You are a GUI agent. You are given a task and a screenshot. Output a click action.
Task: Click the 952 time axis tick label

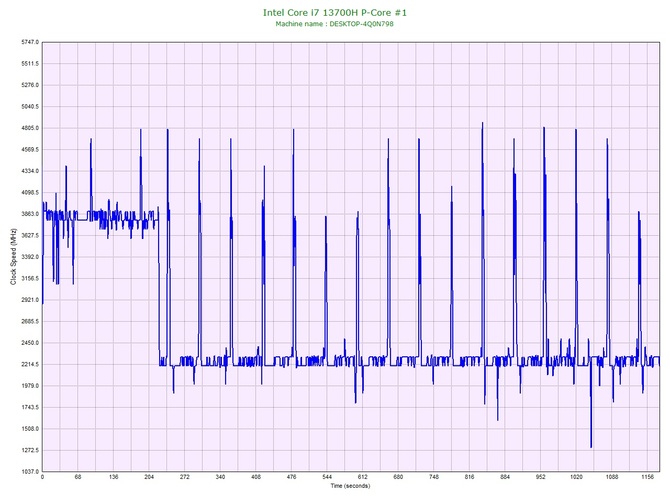click(x=541, y=477)
